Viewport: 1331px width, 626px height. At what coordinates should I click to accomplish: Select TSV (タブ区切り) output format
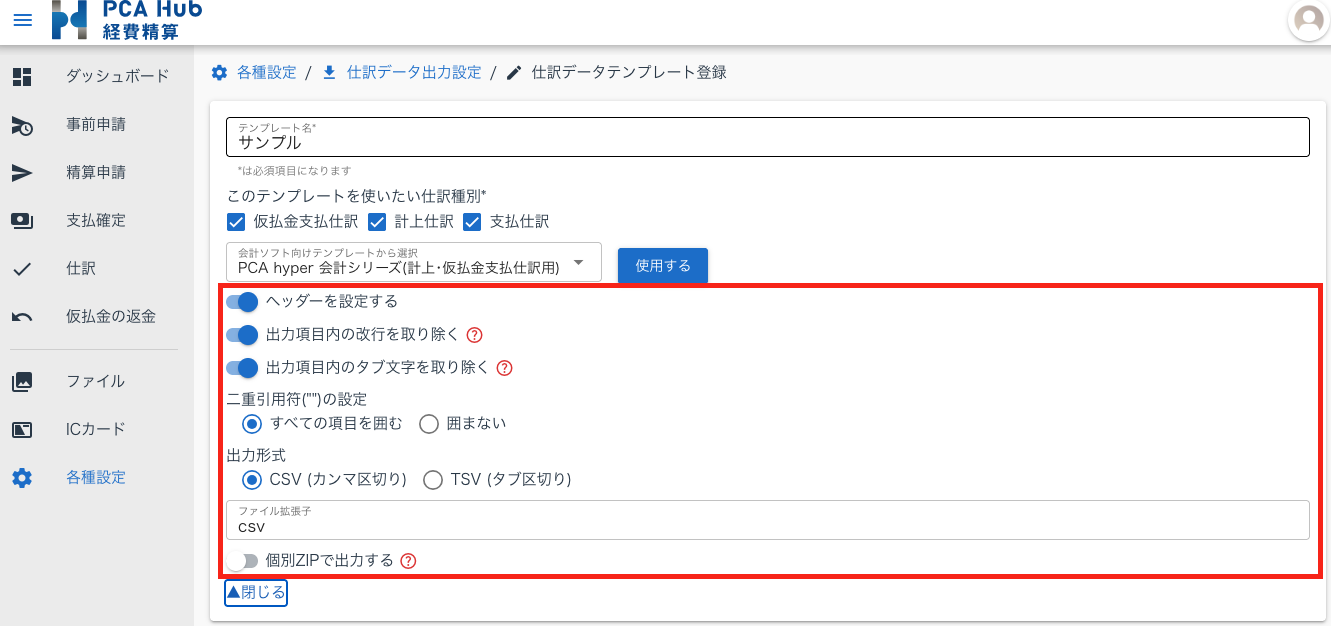click(x=433, y=480)
